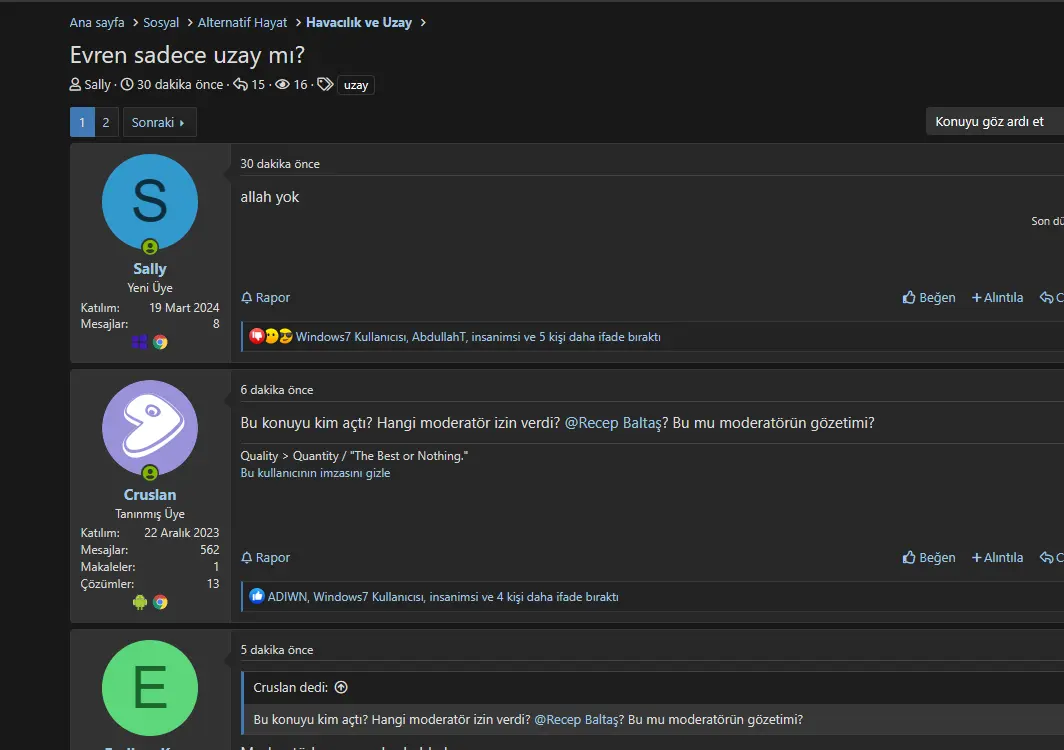1064x750 pixels.
Task: Click the 30 dakika önce thread timestamp
Action: pos(180,85)
